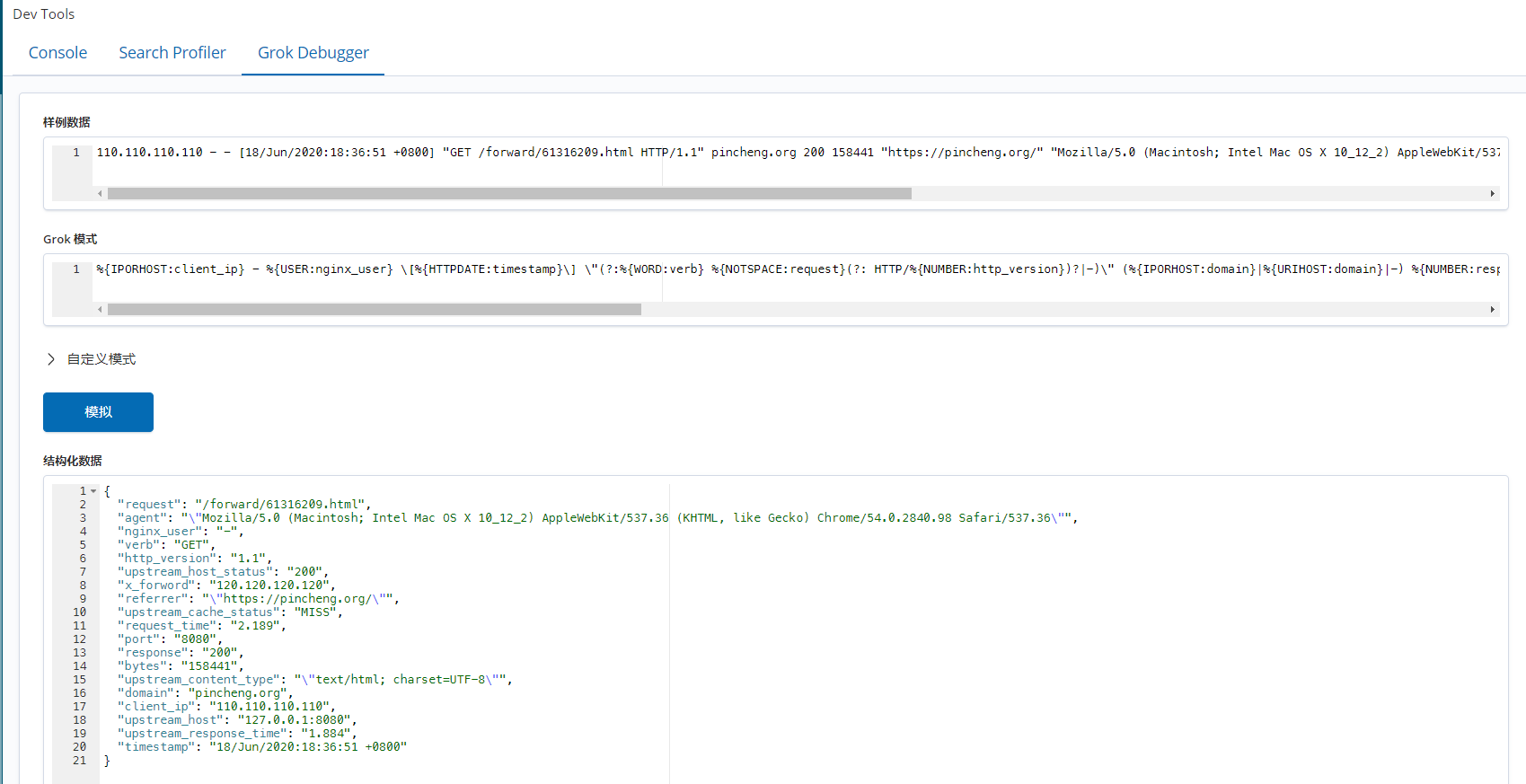Expand the 自定义模式 custom patterns section
Viewport: 1526px width, 784px height.
click(x=91, y=359)
